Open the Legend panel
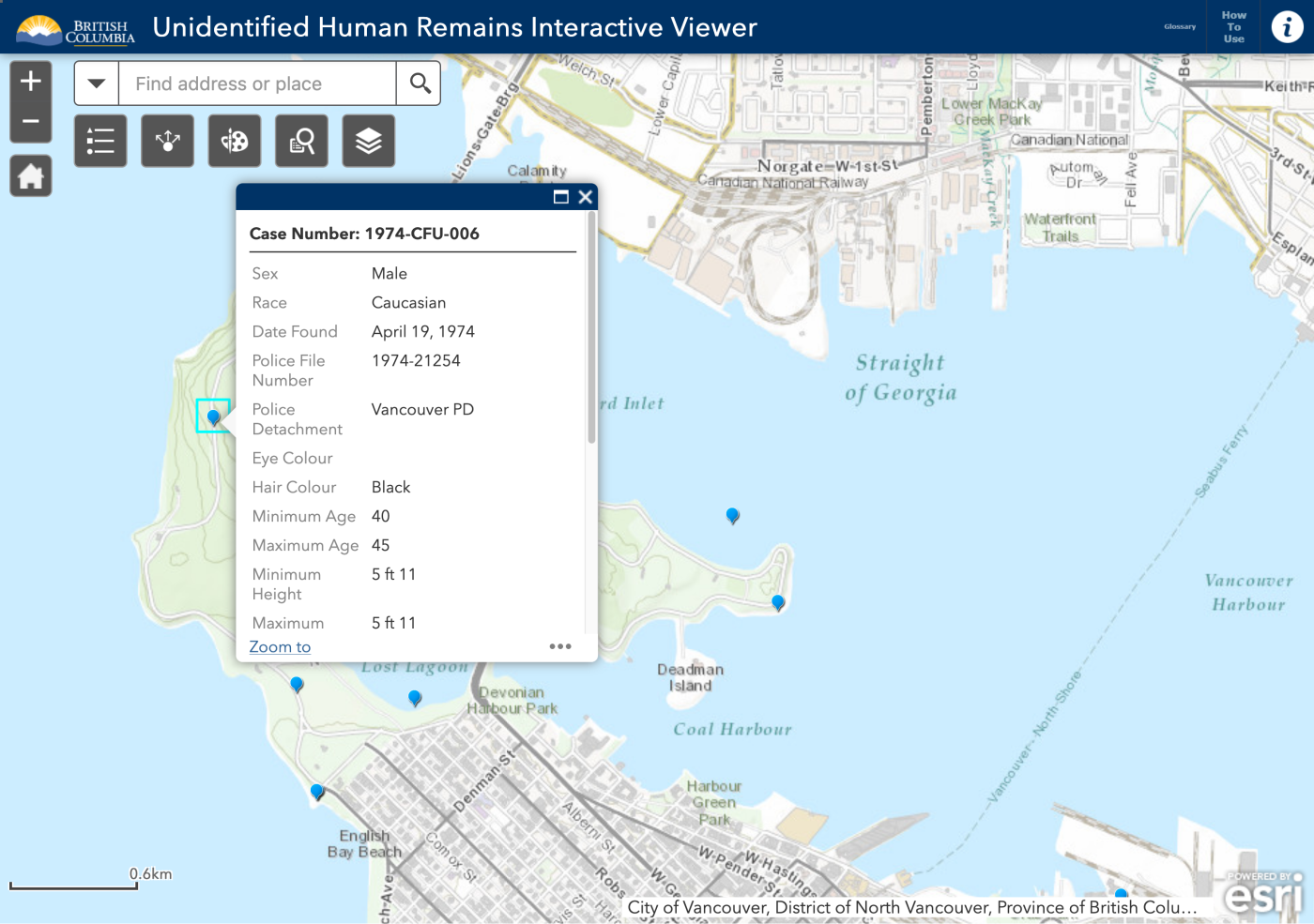Image resolution: width=1314 pixels, height=924 pixels. click(100, 141)
